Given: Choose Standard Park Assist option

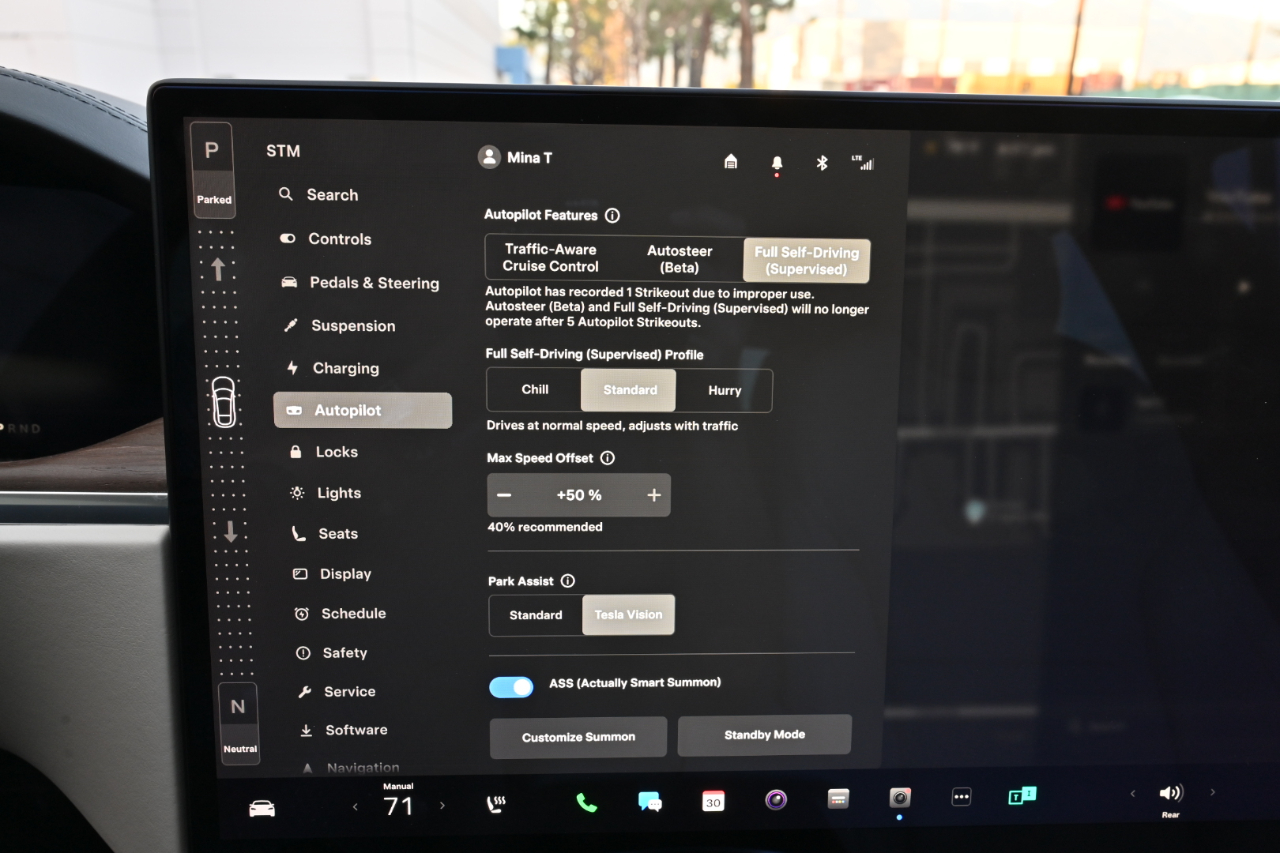Looking at the screenshot, I should coord(536,615).
